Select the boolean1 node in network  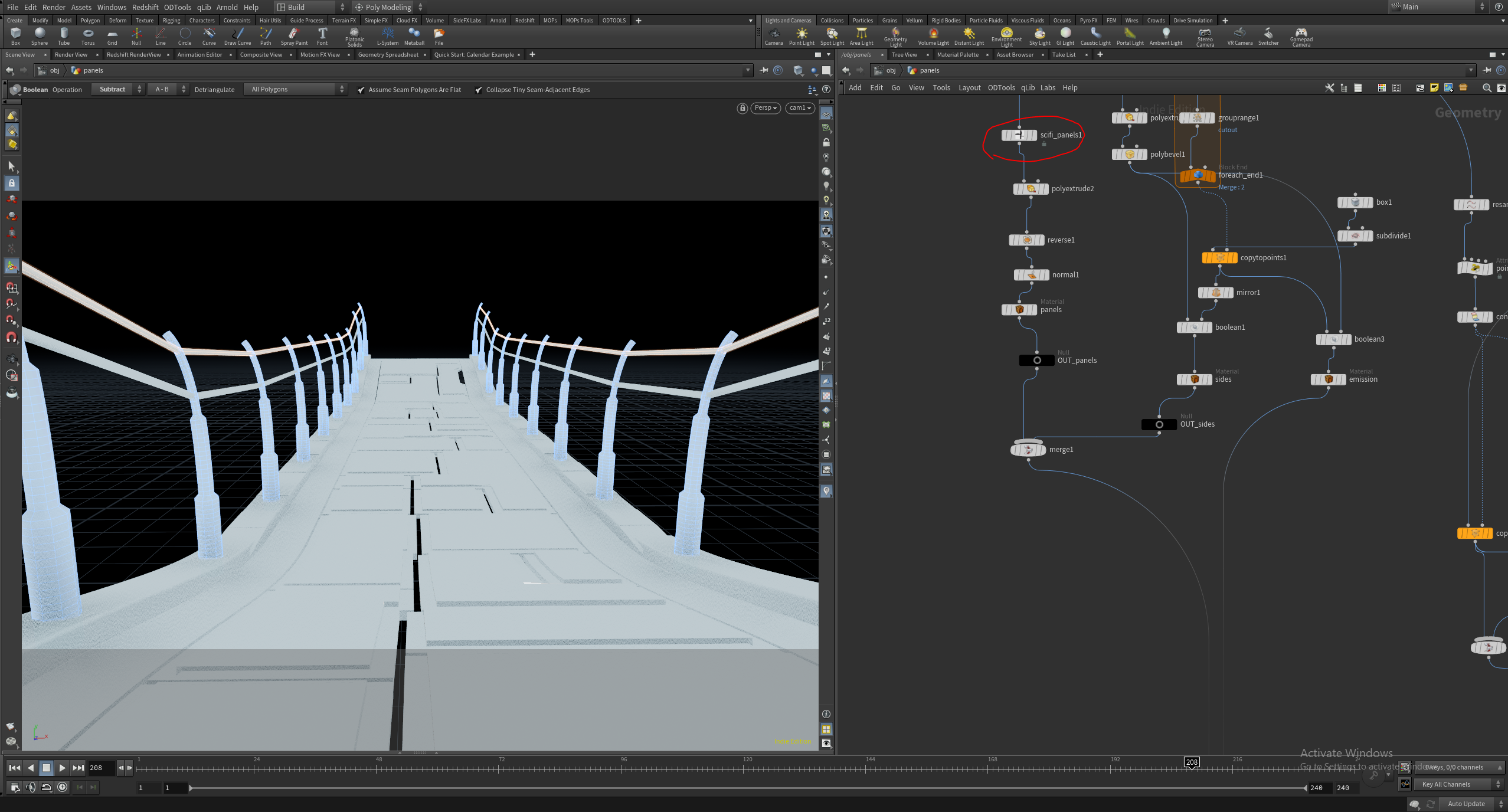click(1195, 328)
